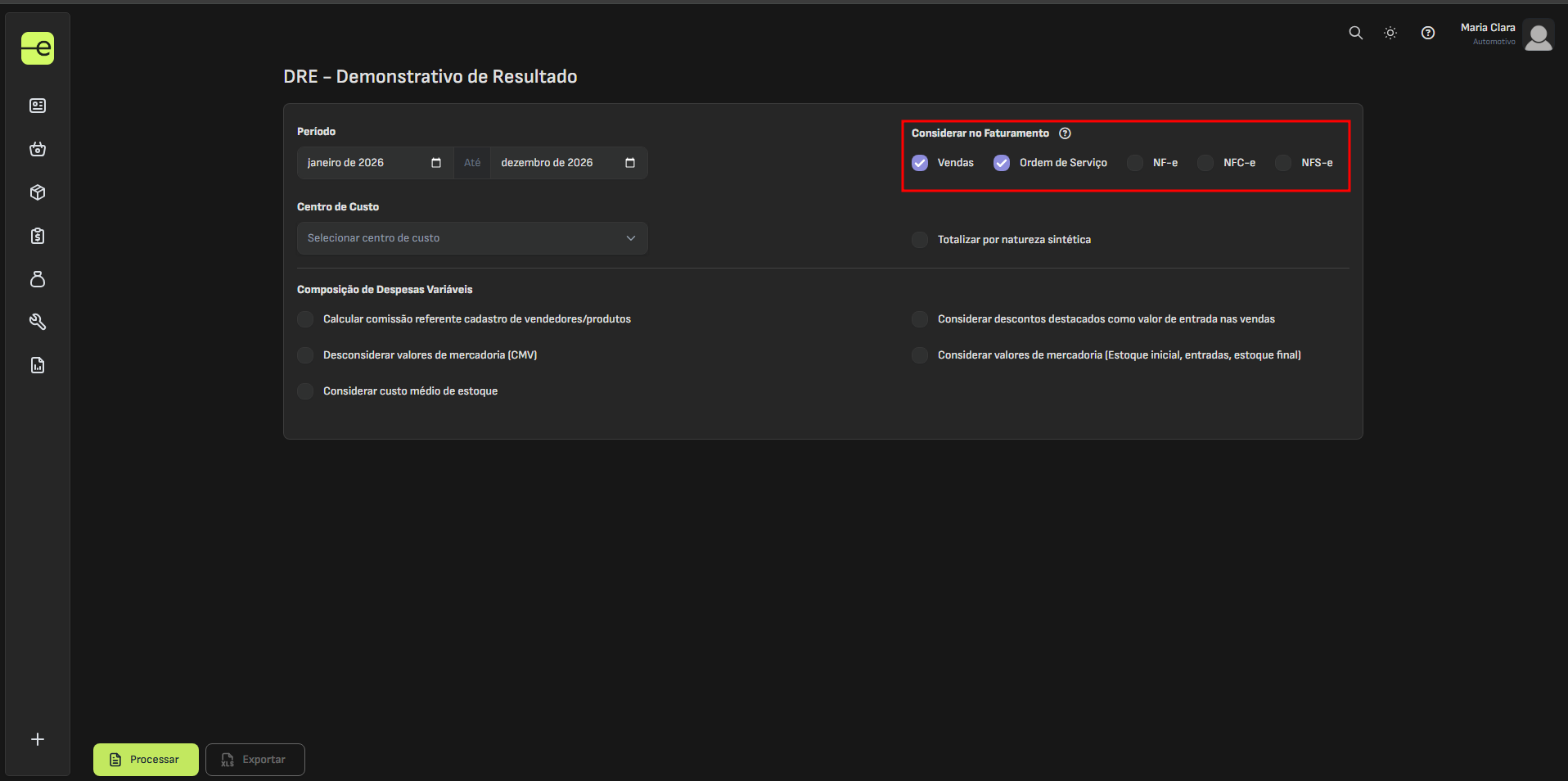Open the start month date picker
Screen dimensions: 1568x781
click(x=435, y=162)
